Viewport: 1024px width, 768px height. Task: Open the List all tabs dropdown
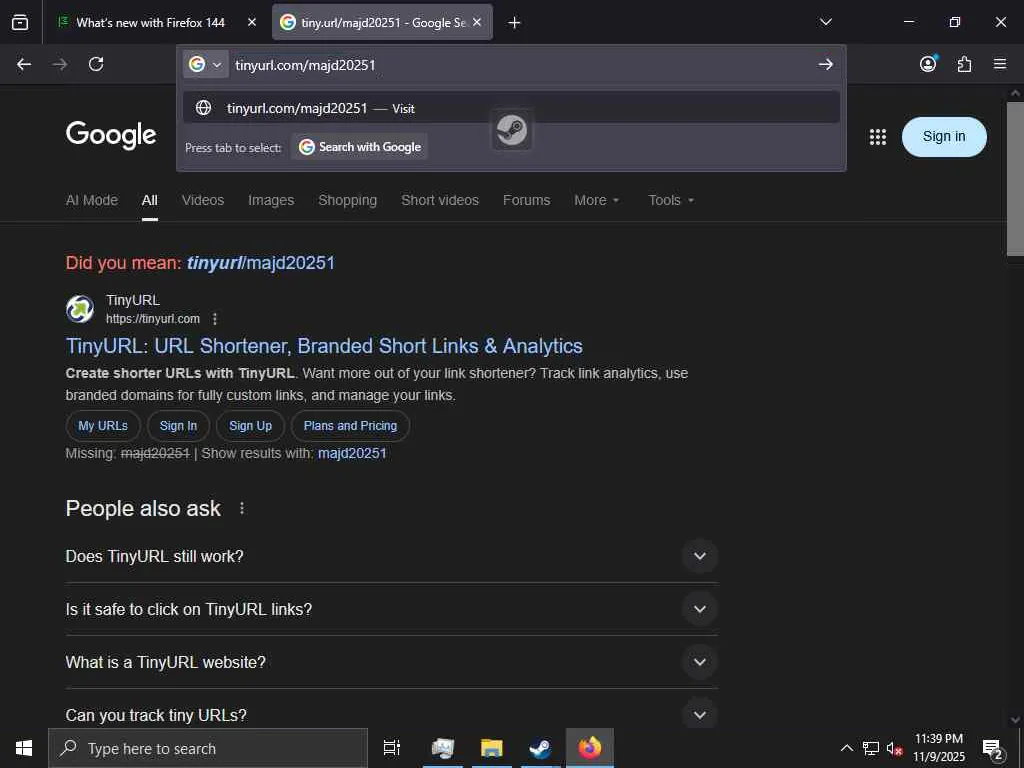(x=825, y=22)
